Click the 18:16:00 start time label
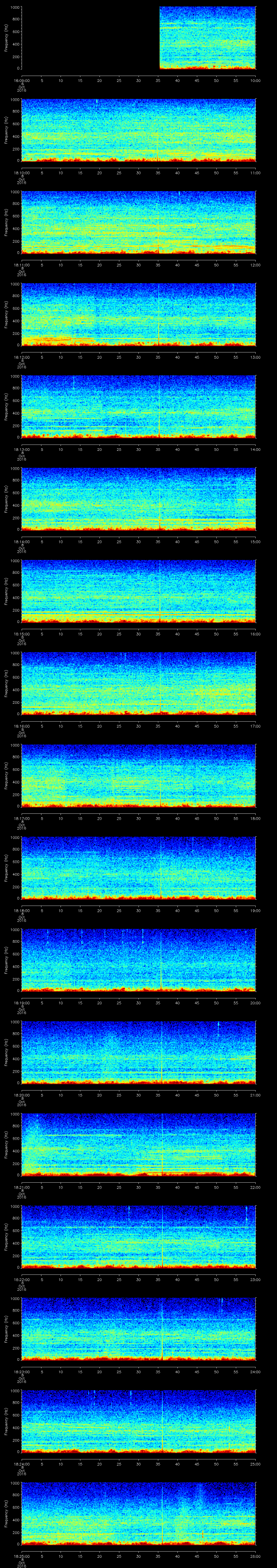 22,726
